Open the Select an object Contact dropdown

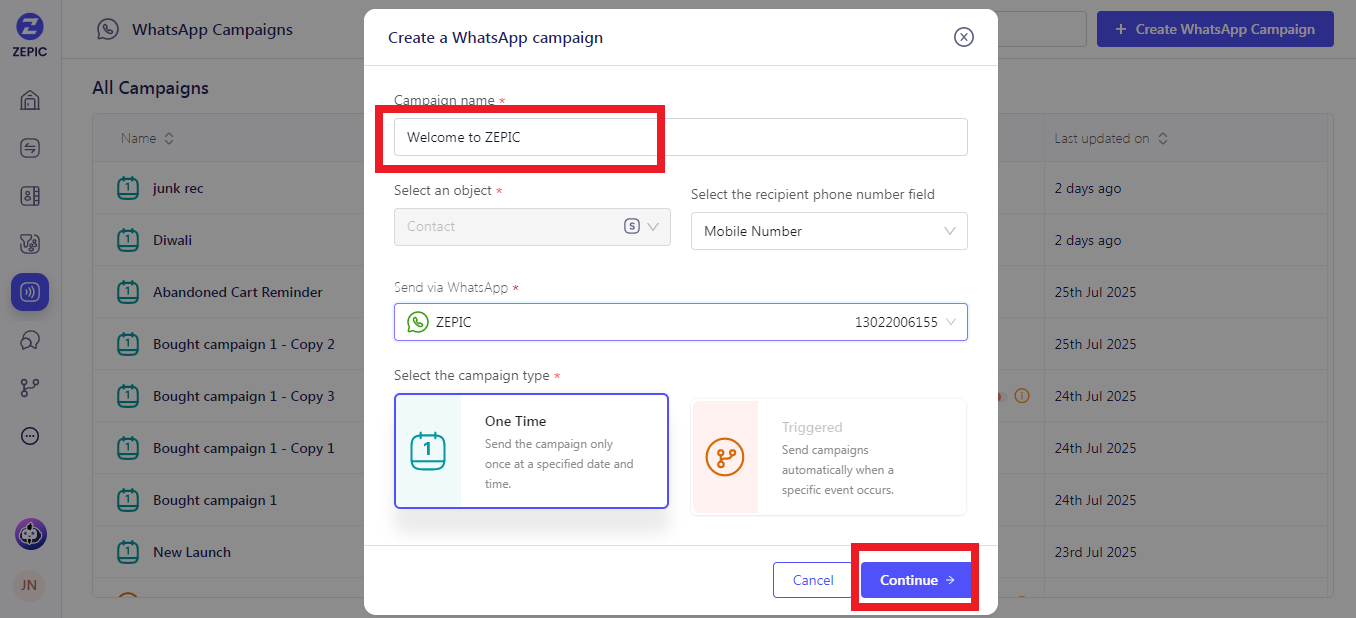[532, 226]
